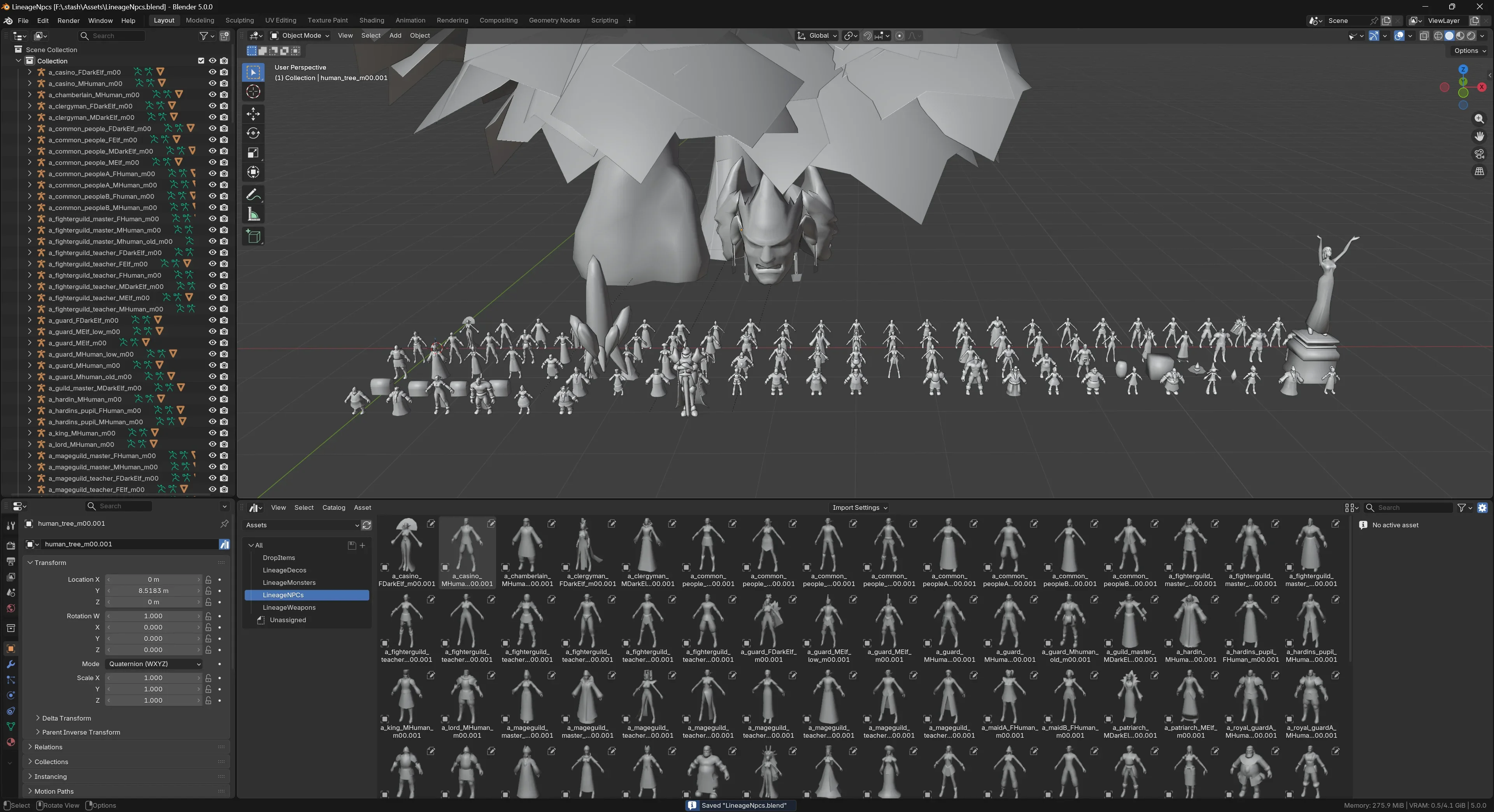Screen dimensions: 1494x812
Task: Open the viewport Options dropdown
Action: (x=1469, y=51)
